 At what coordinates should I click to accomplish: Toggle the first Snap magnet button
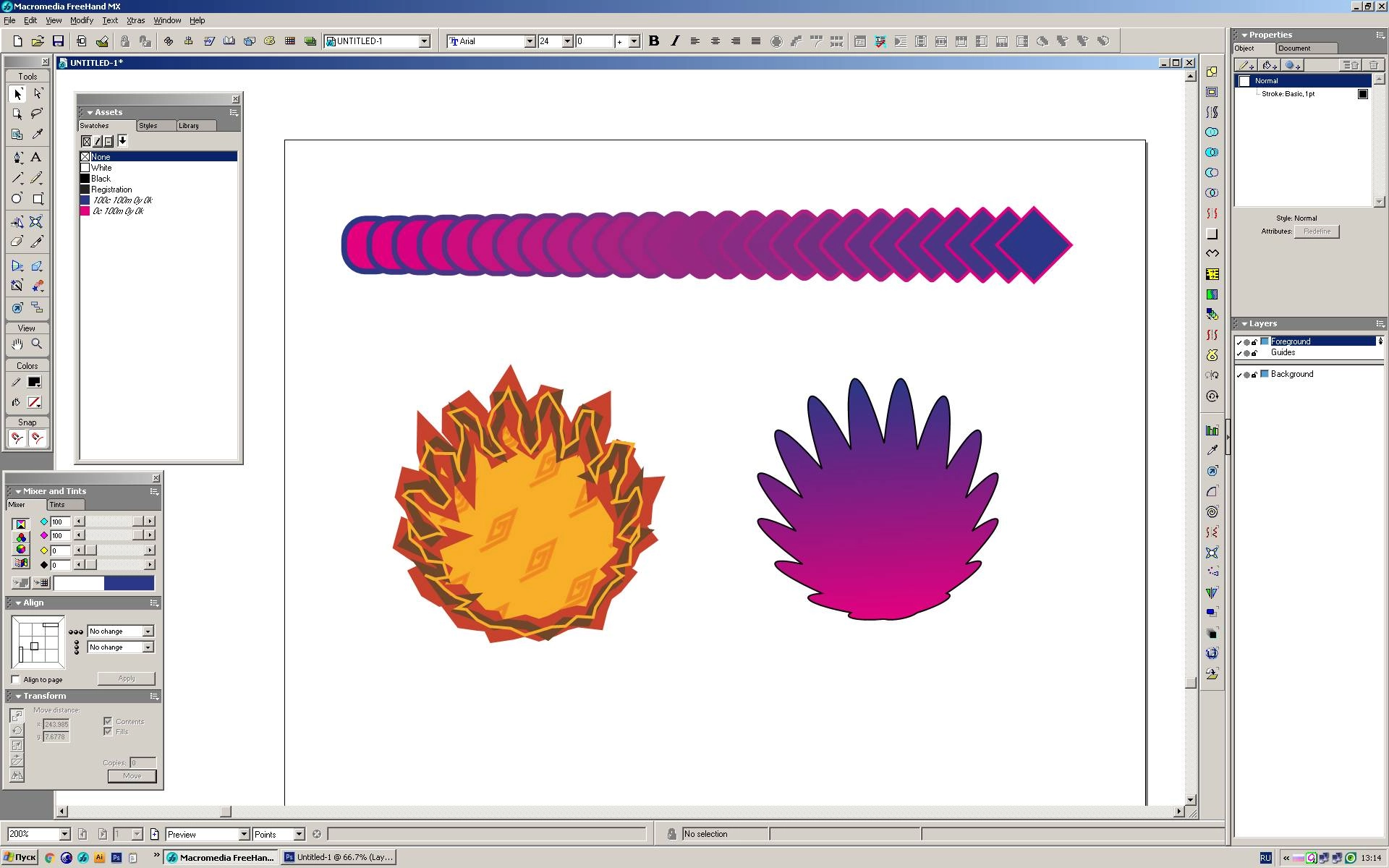click(17, 438)
